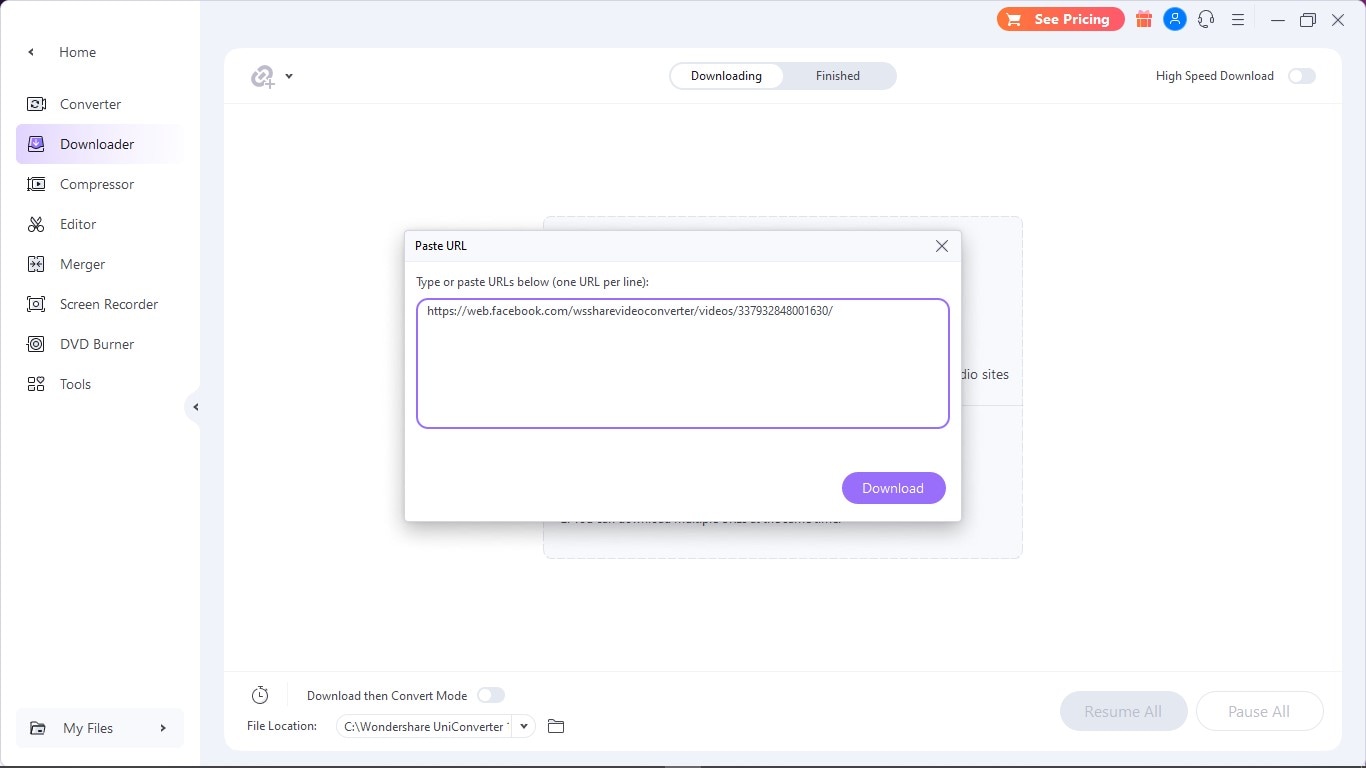Close the Paste URL dialog
Image resolution: width=1366 pixels, height=768 pixels.
pyautogui.click(x=941, y=246)
